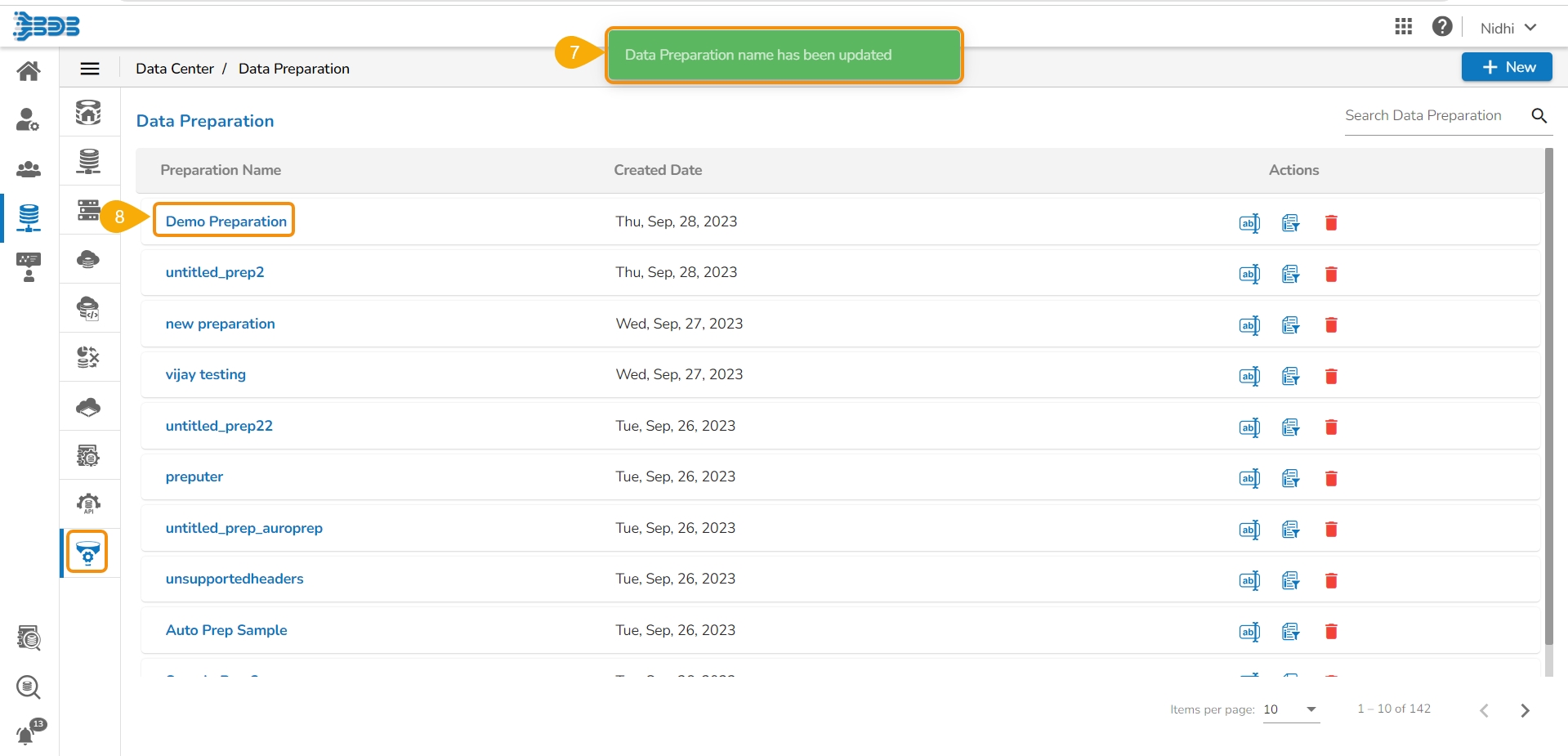Open the apps grid menu icon
1568x756 pixels.
click(x=1403, y=27)
